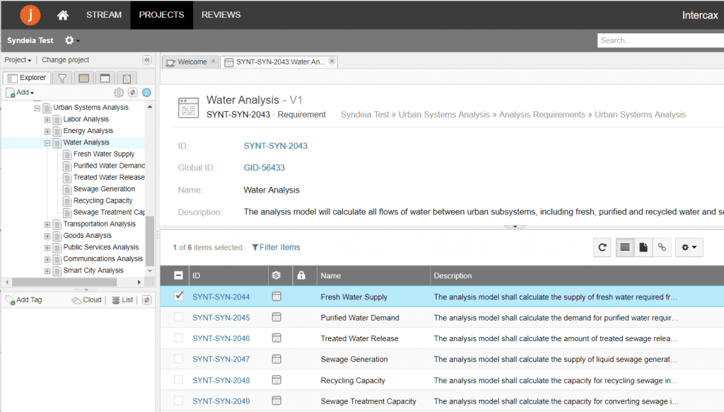Go to the Home icon
Viewport: 724px width, 412px height.
point(63,15)
